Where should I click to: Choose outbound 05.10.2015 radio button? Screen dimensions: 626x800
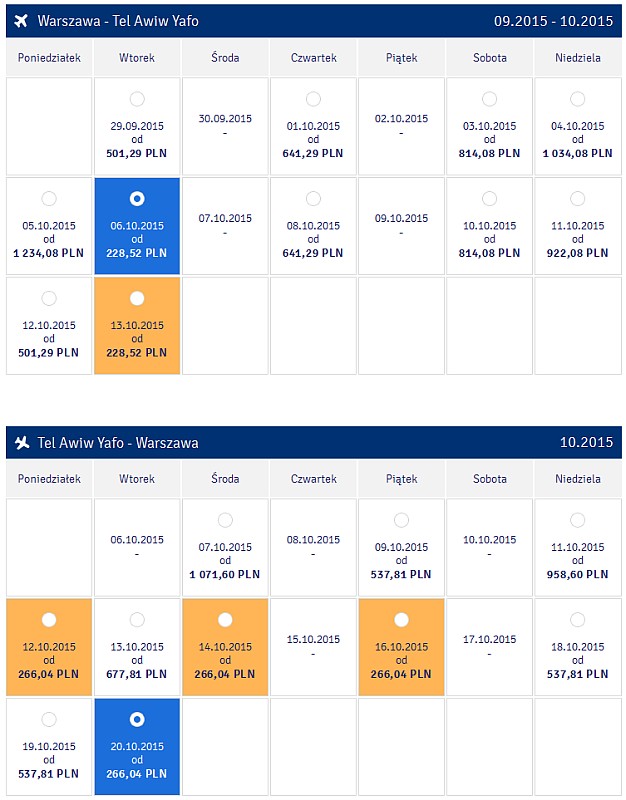49,198
